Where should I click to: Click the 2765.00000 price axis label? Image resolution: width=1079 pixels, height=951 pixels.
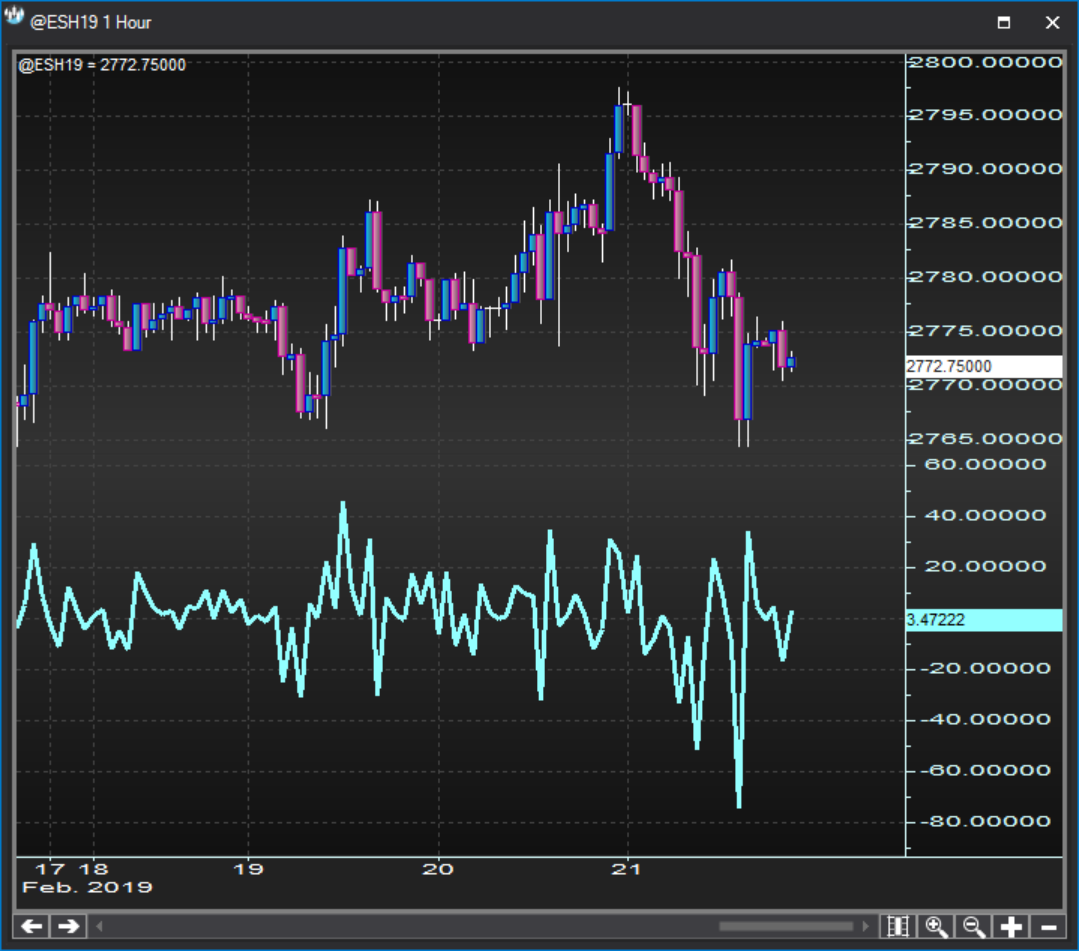pyautogui.click(x=986, y=438)
